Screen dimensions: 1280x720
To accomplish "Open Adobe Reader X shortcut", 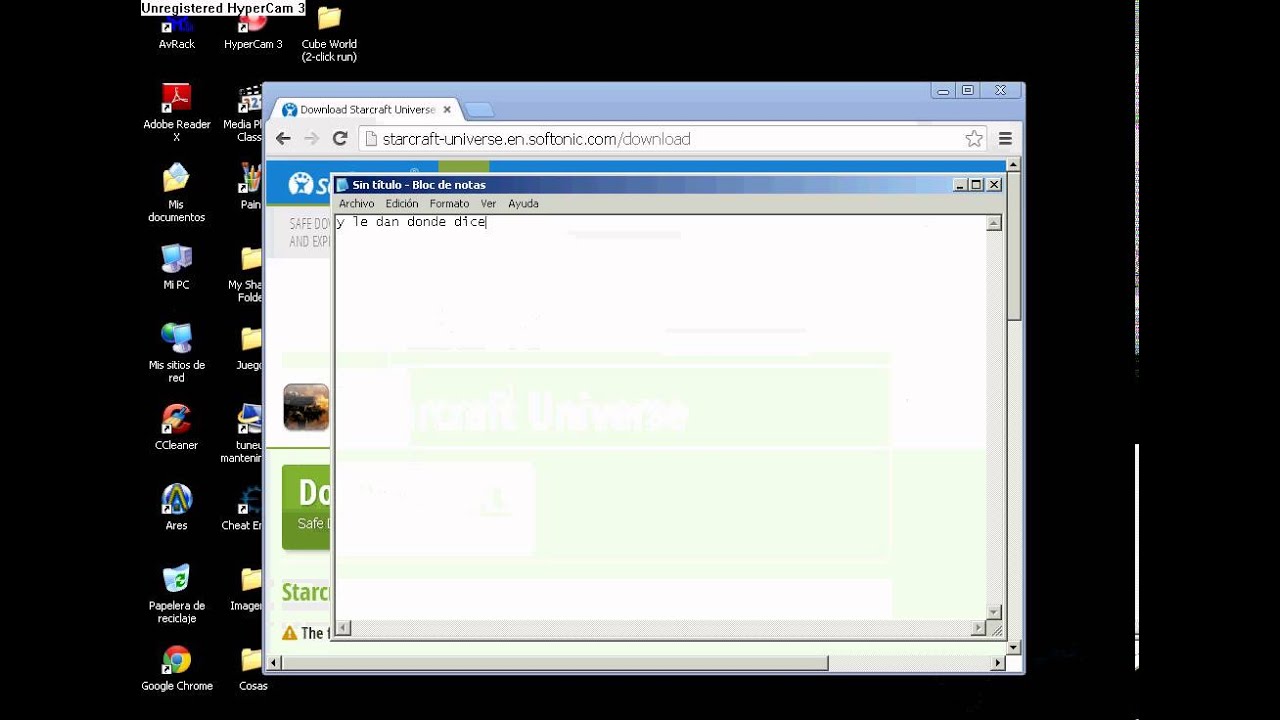I will (177, 112).
